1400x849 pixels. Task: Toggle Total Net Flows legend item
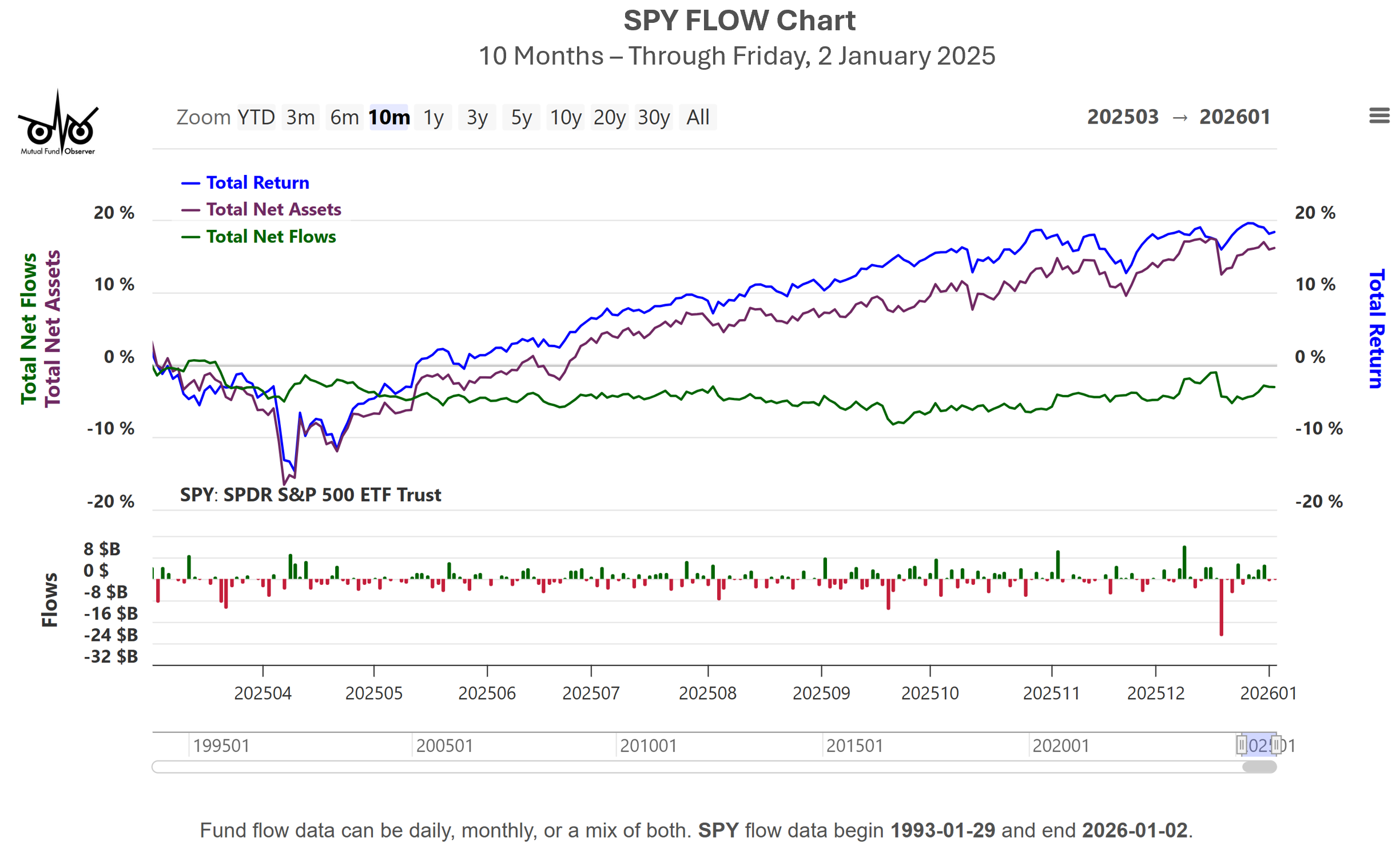pyautogui.click(x=271, y=237)
